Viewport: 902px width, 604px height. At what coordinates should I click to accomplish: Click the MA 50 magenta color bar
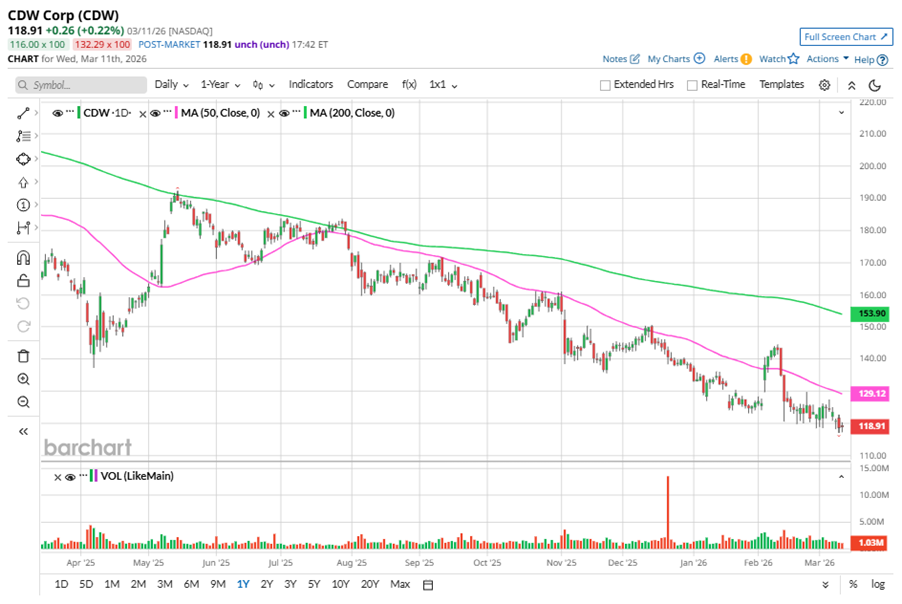click(177, 113)
